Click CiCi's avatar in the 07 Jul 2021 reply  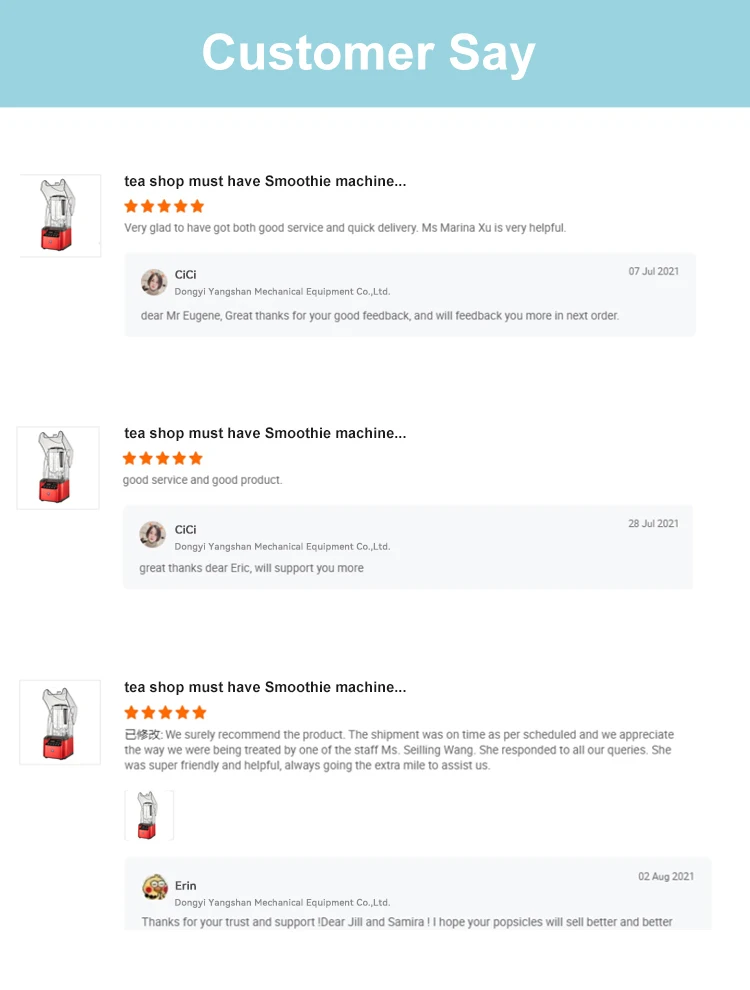click(153, 282)
